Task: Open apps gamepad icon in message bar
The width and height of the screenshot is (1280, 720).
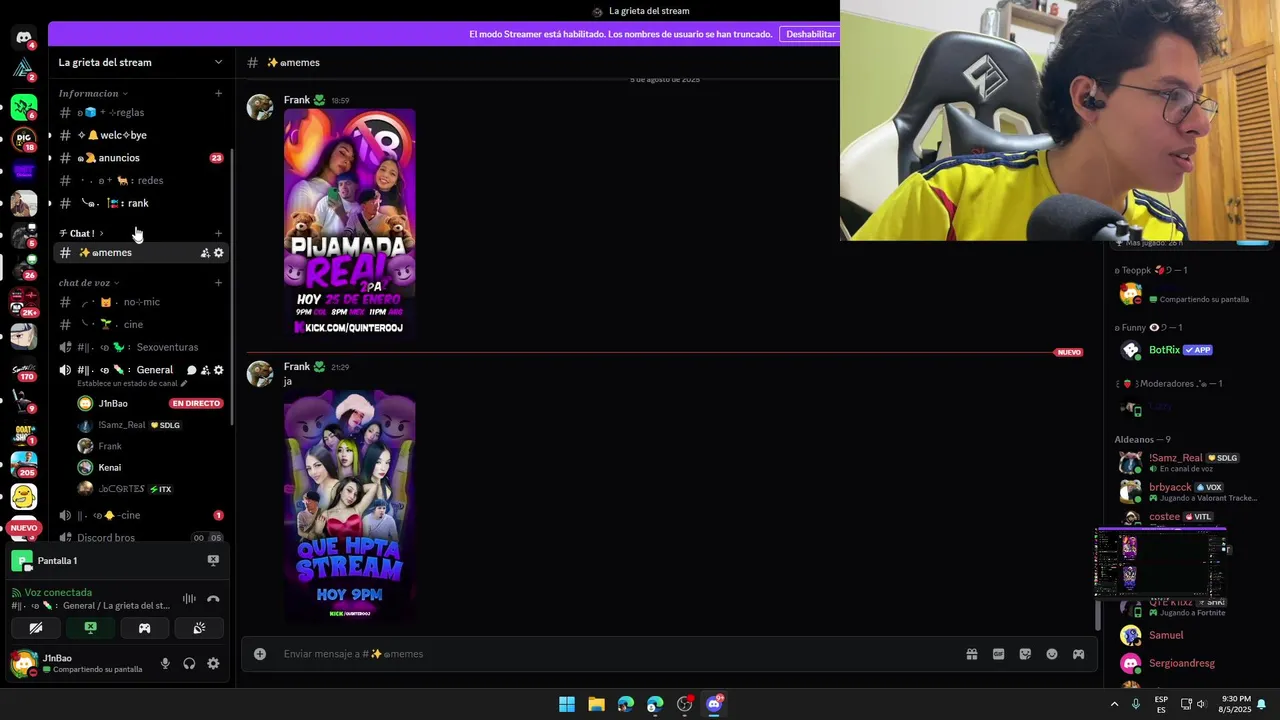Action: point(1078,654)
